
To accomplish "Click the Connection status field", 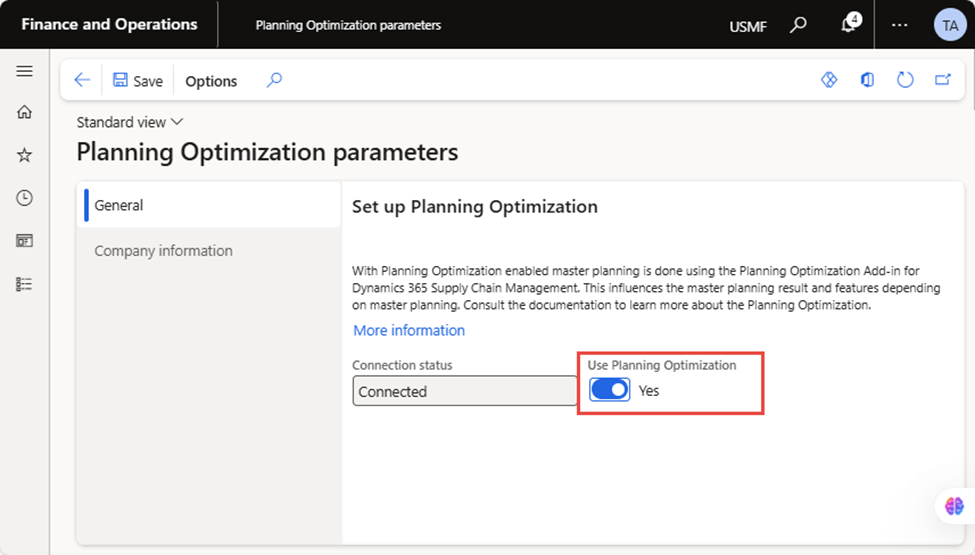I will coord(464,391).
